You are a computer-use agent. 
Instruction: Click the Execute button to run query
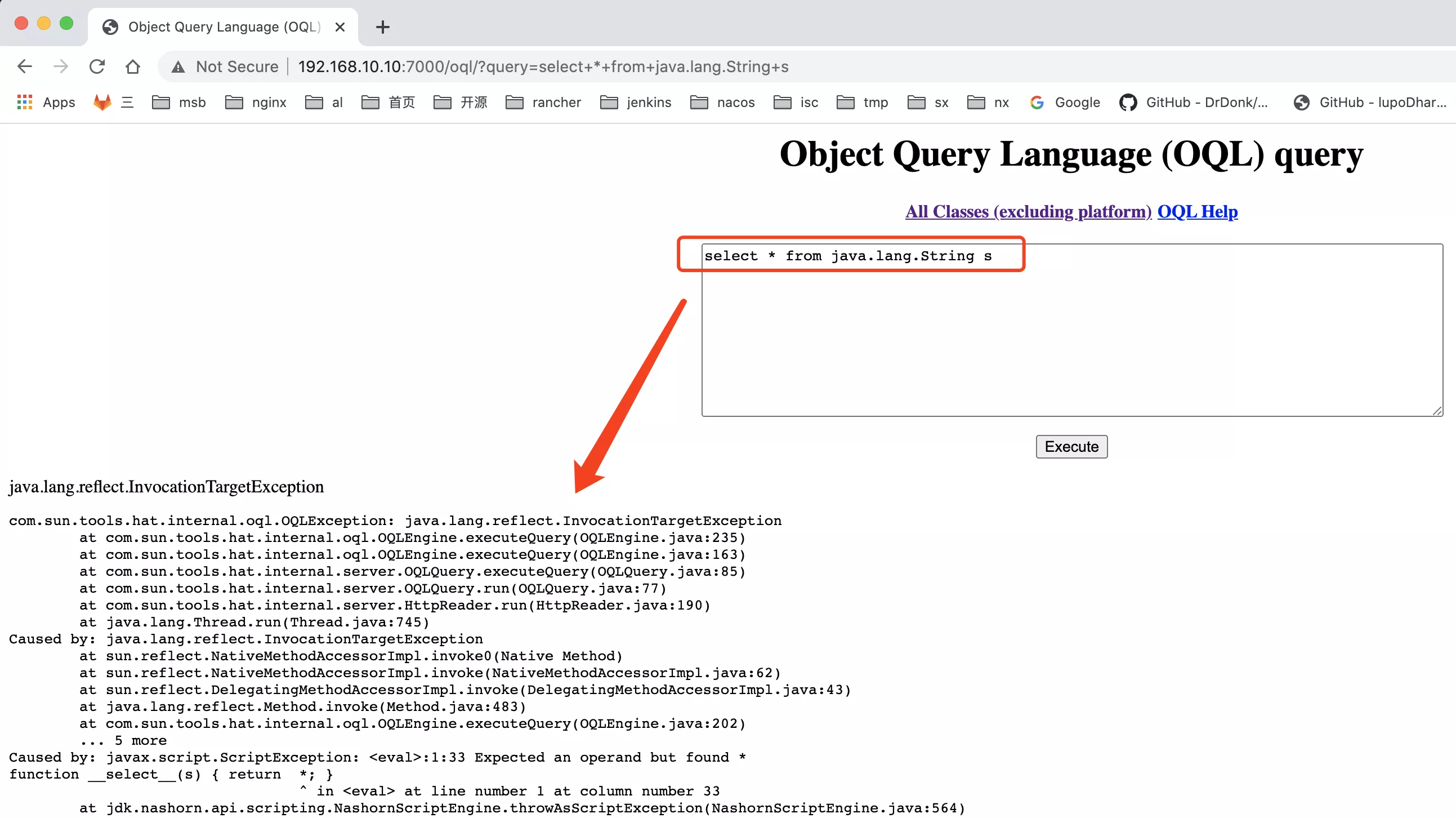pyautogui.click(x=1072, y=446)
